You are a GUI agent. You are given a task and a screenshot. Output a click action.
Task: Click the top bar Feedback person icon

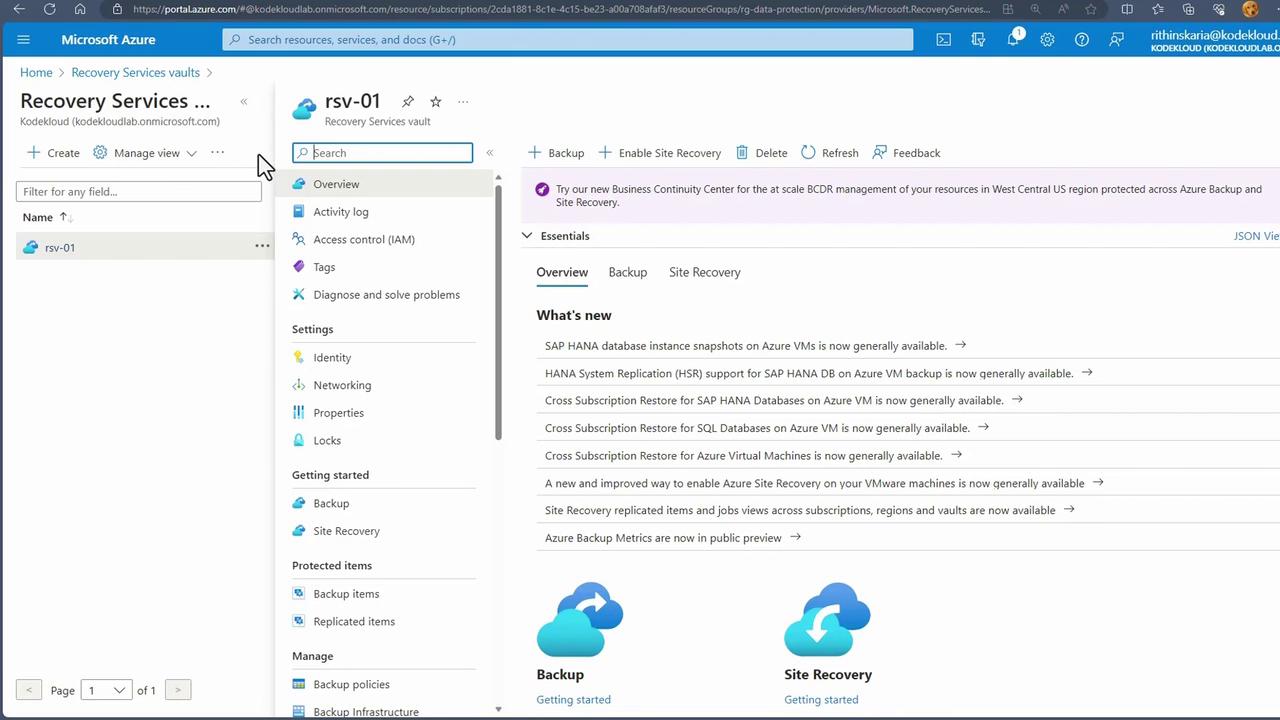tap(1117, 40)
